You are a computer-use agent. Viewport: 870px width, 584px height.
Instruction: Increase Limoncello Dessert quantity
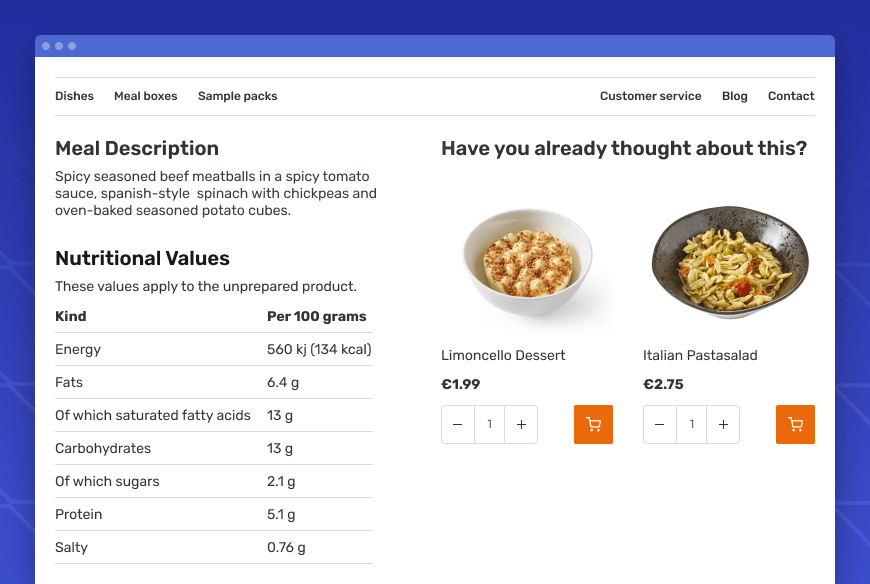pyautogui.click(x=521, y=424)
